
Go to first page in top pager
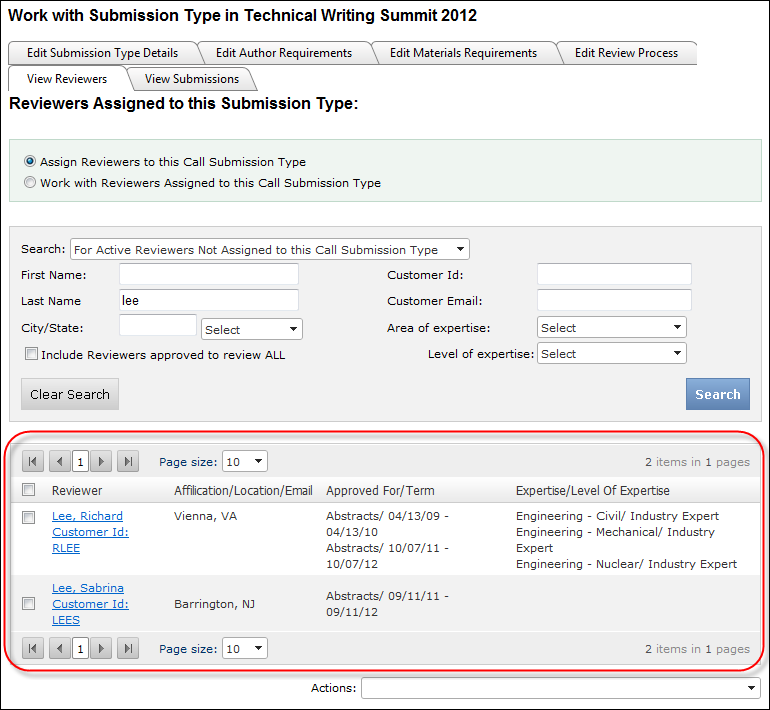[32, 461]
